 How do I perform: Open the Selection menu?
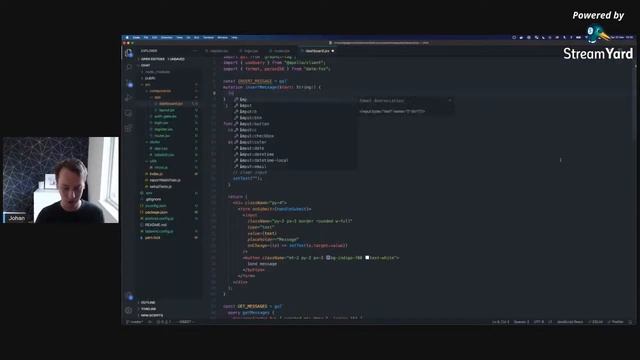coord(167,38)
